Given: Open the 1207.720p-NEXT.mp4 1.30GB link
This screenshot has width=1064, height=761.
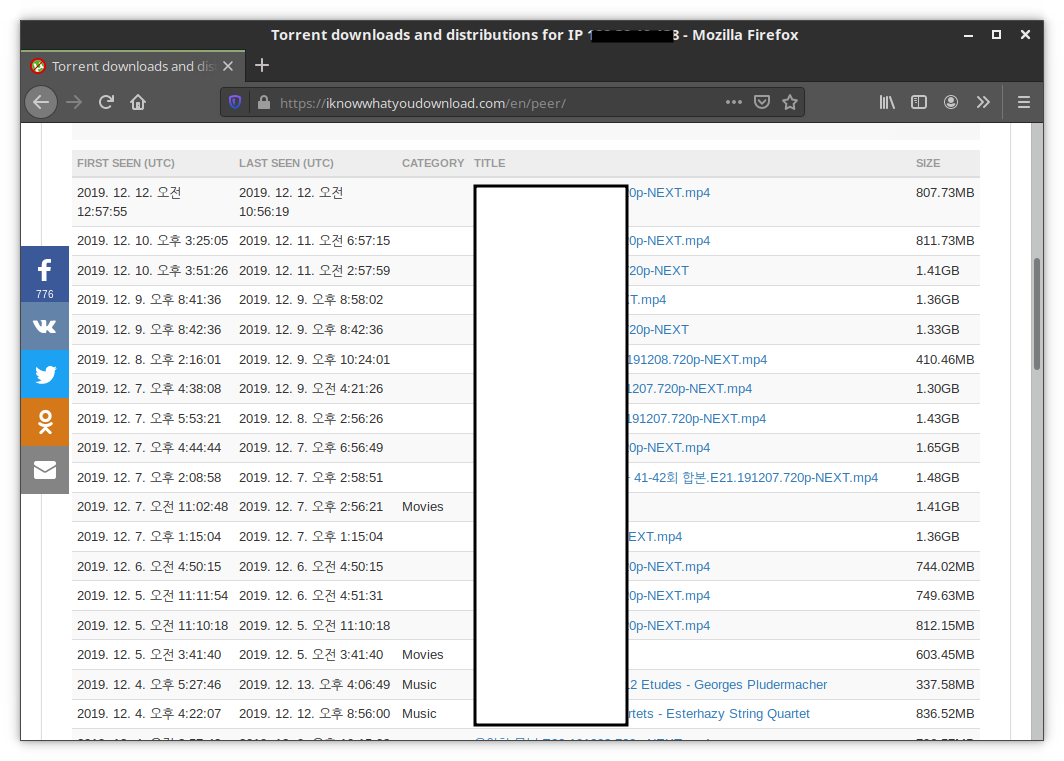Looking at the screenshot, I should point(689,389).
